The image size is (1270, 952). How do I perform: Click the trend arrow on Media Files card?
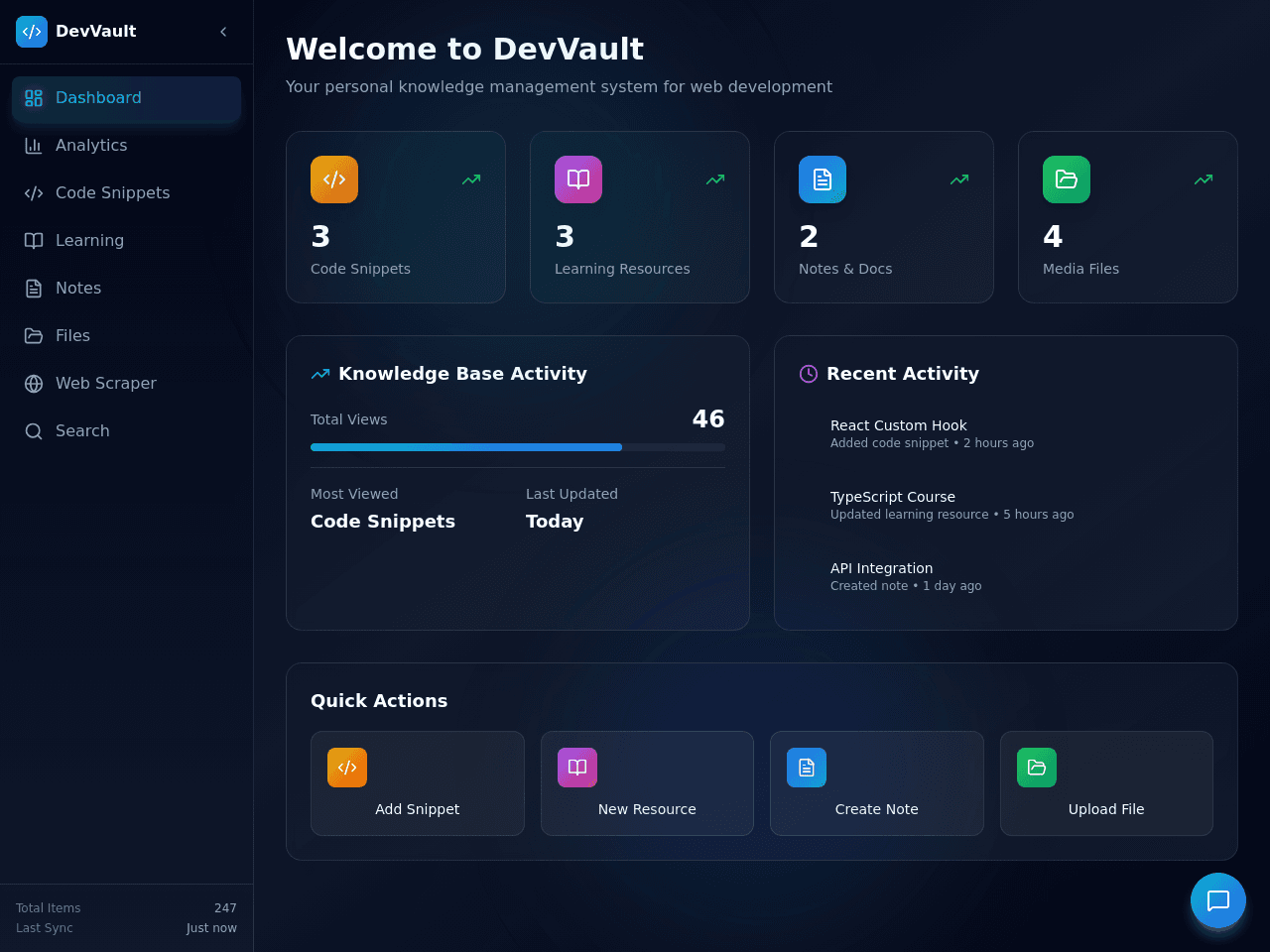click(x=1204, y=179)
